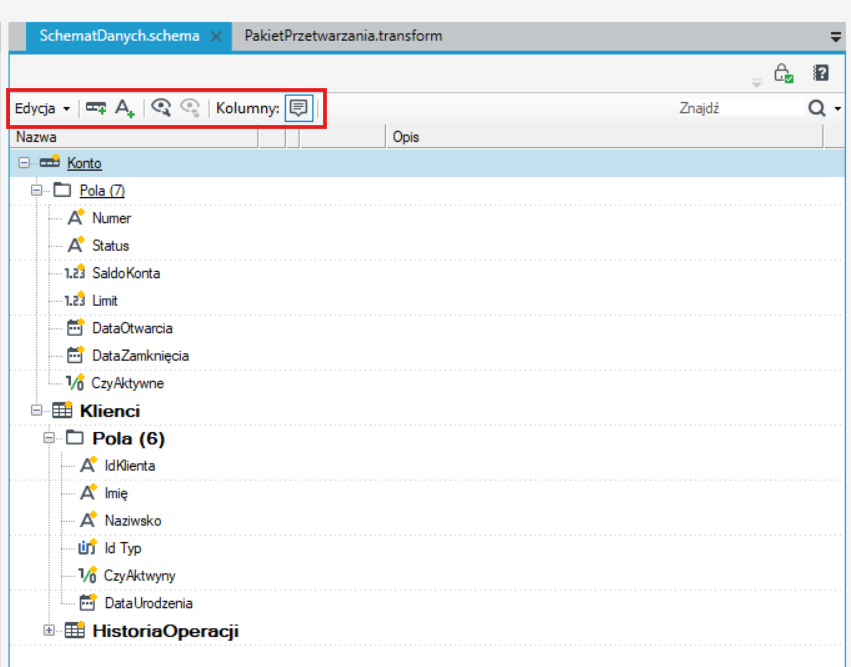Click the add text field icon
This screenshot has height=667, width=851.
coord(125,108)
